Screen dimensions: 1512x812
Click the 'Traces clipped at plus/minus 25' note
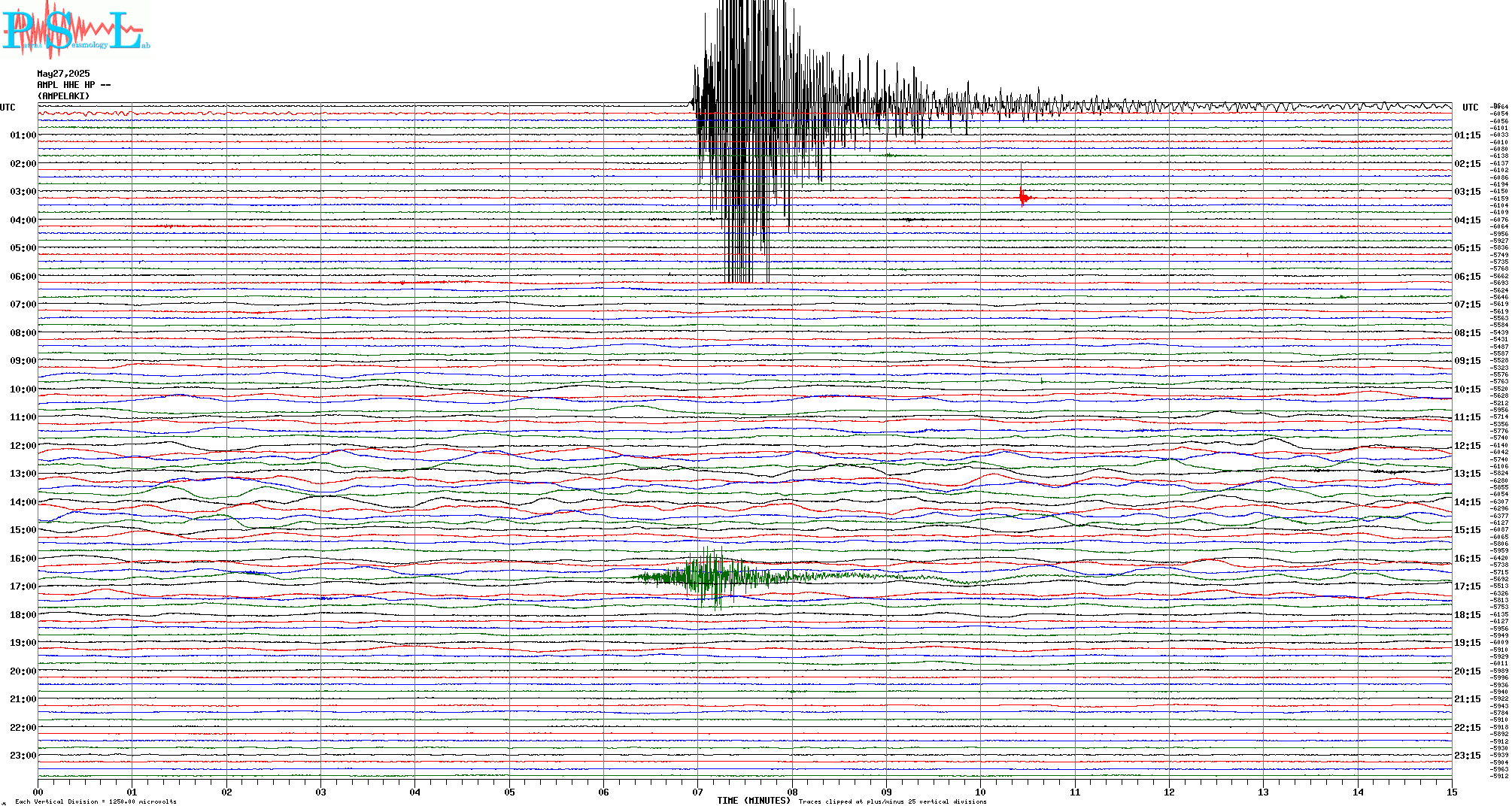point(892,802)
